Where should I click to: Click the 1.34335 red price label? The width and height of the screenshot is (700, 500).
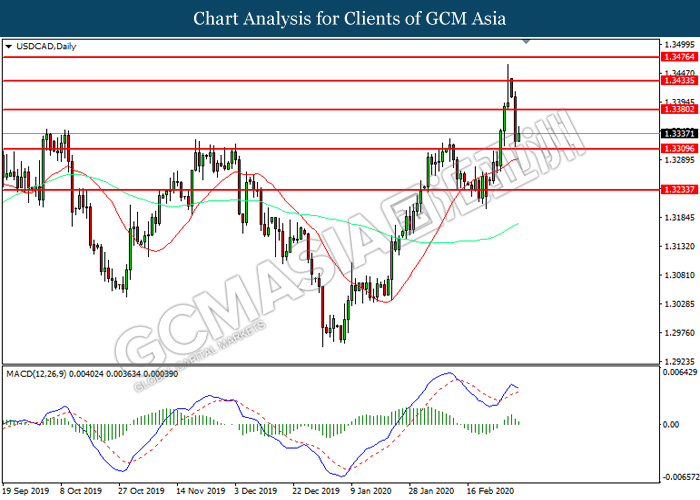point(679,80)
